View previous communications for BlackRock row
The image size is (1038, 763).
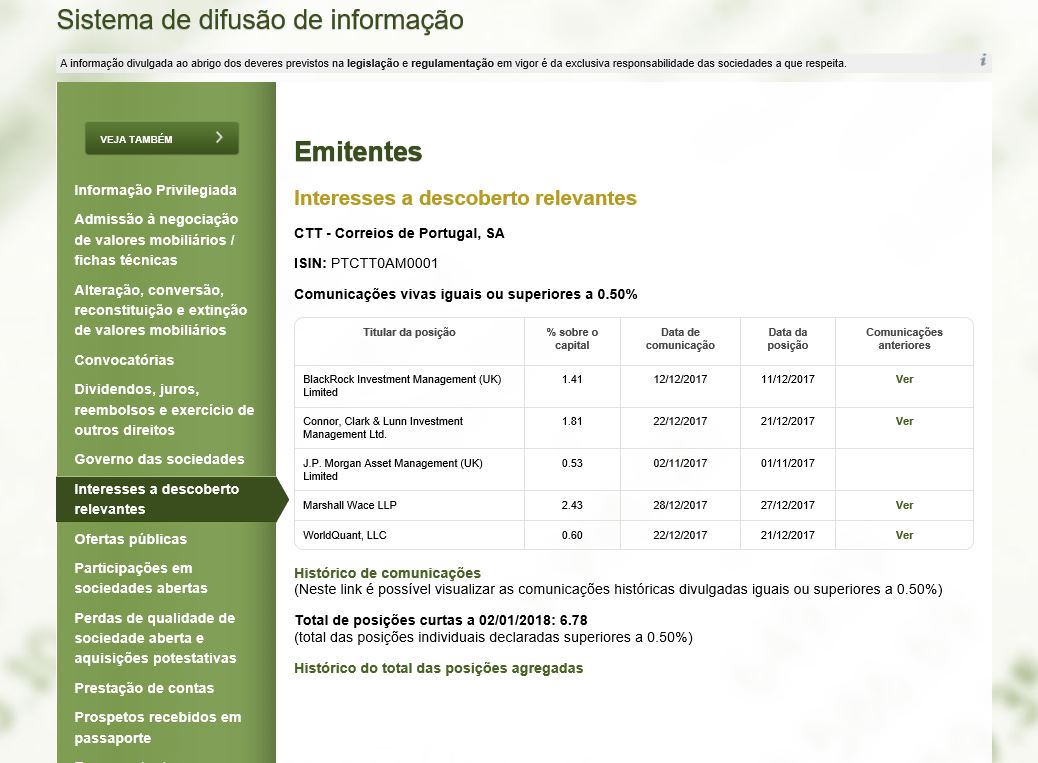[904, 379]
